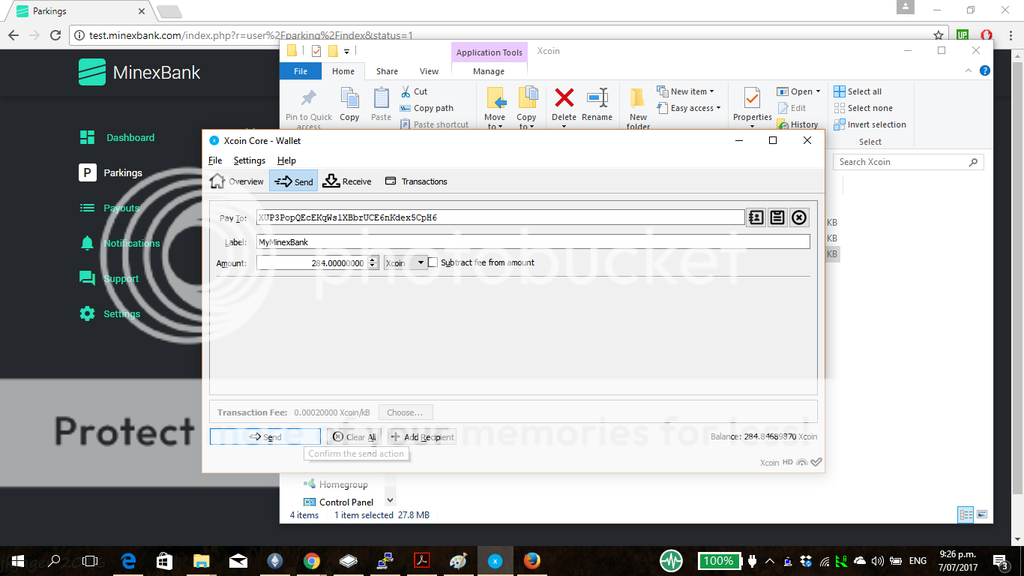Image resolution: width=1024 pixels, height=576 pixels.
Task: Open the wallet File menu
Action: [215, 160]
